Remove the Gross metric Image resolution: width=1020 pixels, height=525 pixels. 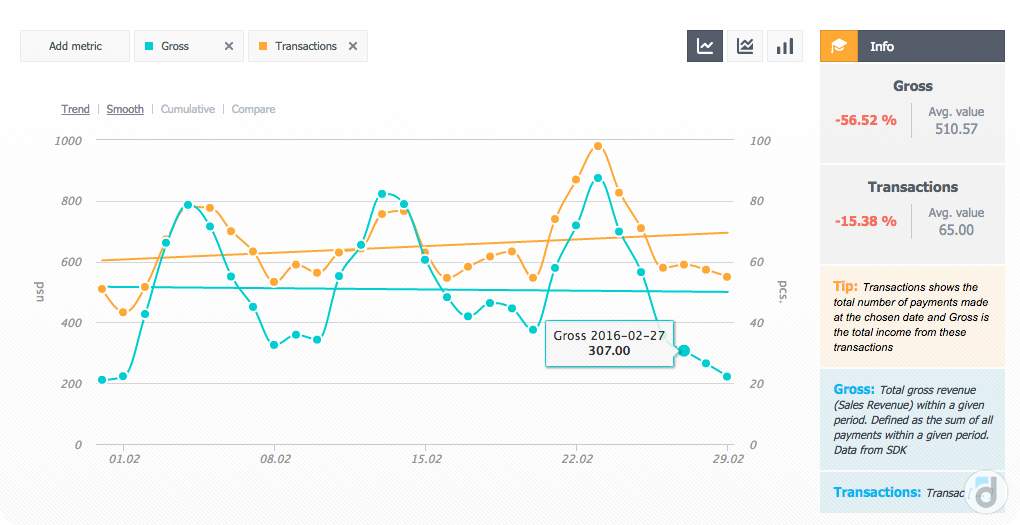coord(229,46)
